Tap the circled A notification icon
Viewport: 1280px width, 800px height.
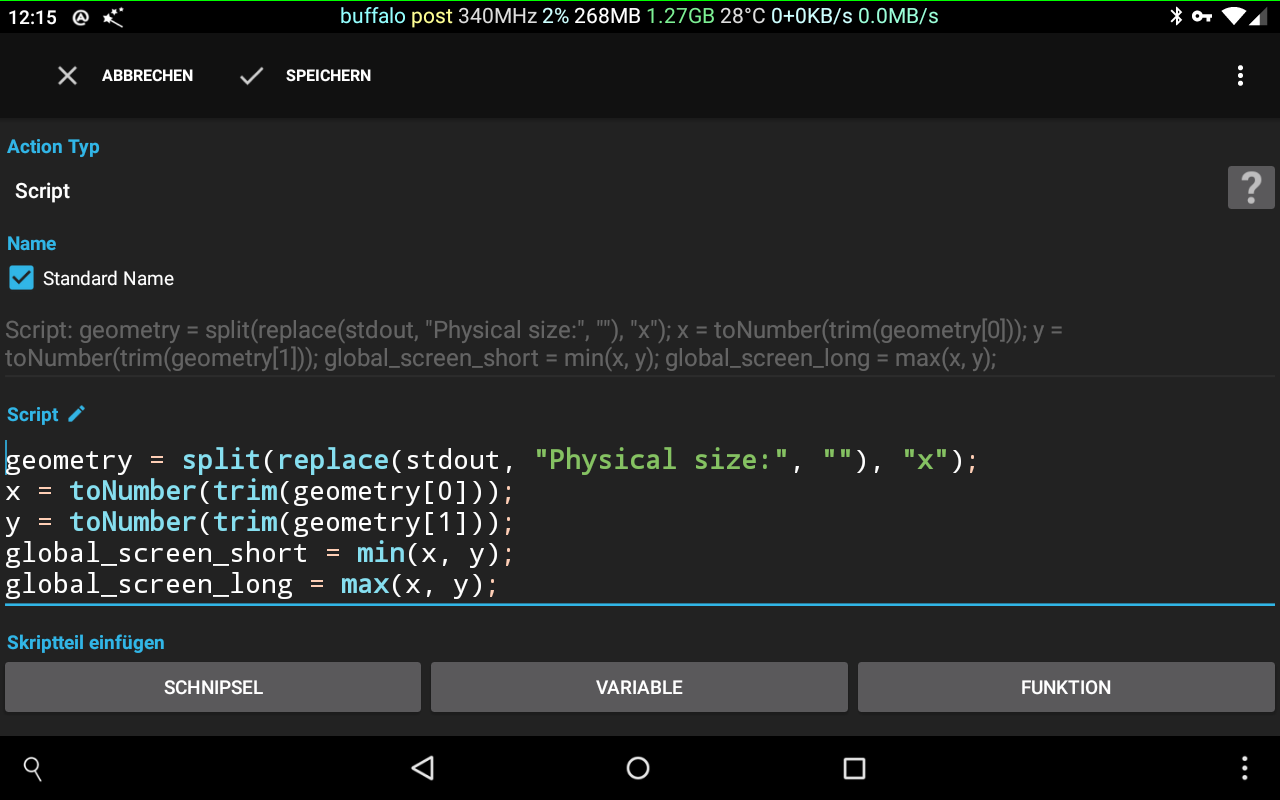click(82, 17)
